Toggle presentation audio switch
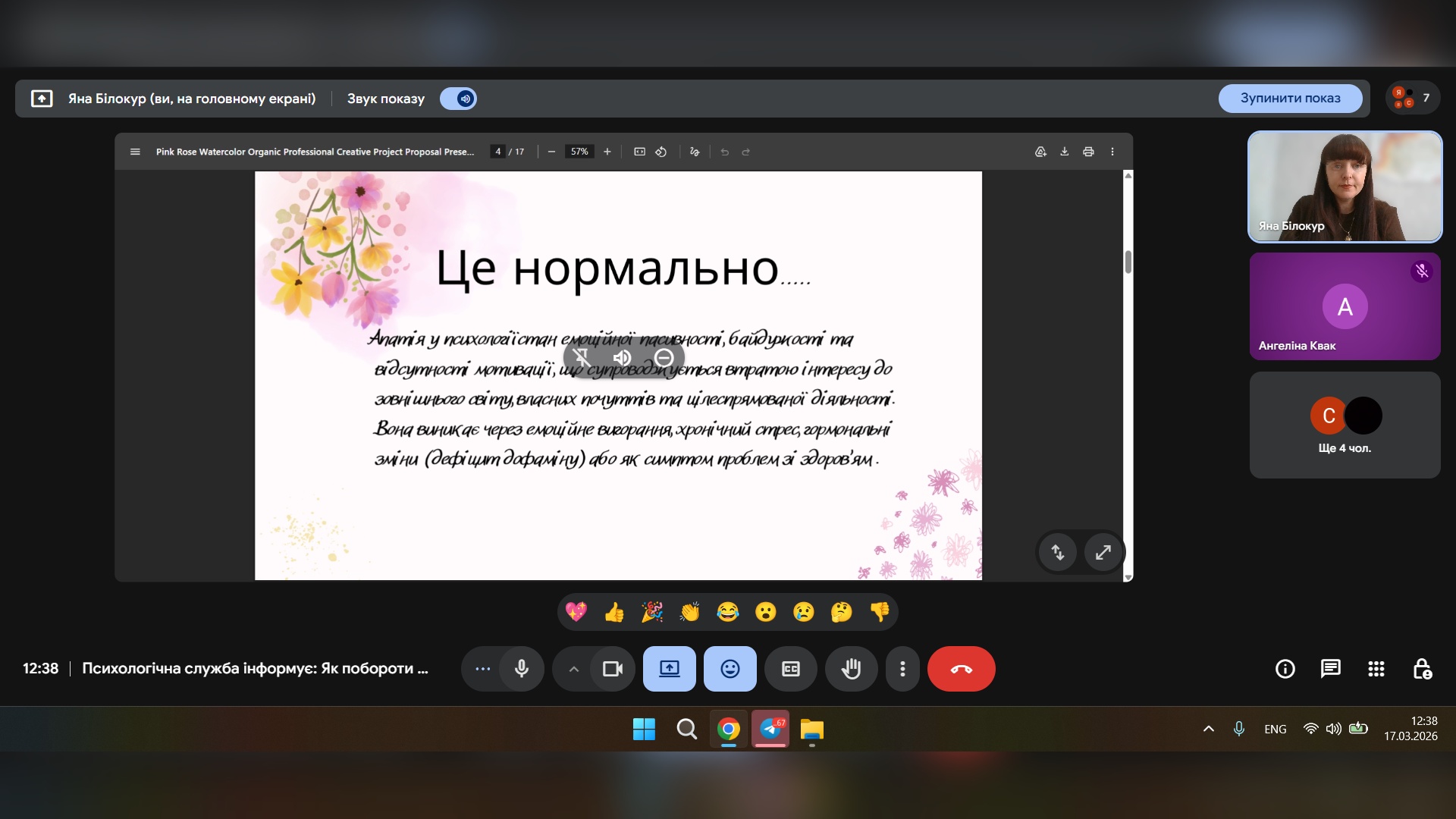 pyautogui.click(x=459, y=99)
